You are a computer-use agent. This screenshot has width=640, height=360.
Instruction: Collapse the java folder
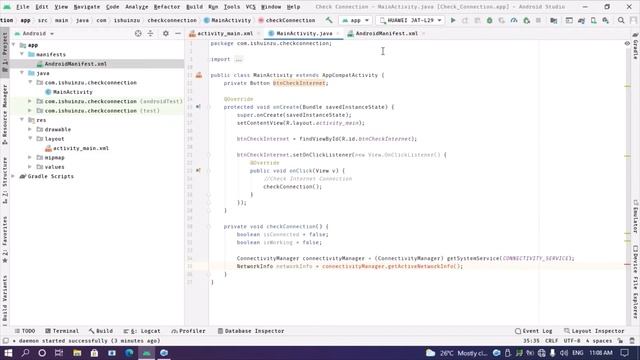[x=22, y=73]
